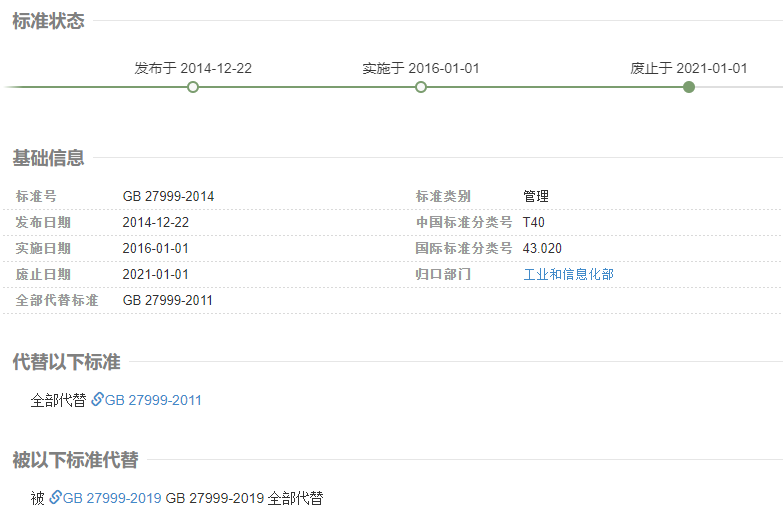The height and width of the screenshot is (521, 783).
Task: Click the 基础信息 section heading
Action: pos(48,158)
